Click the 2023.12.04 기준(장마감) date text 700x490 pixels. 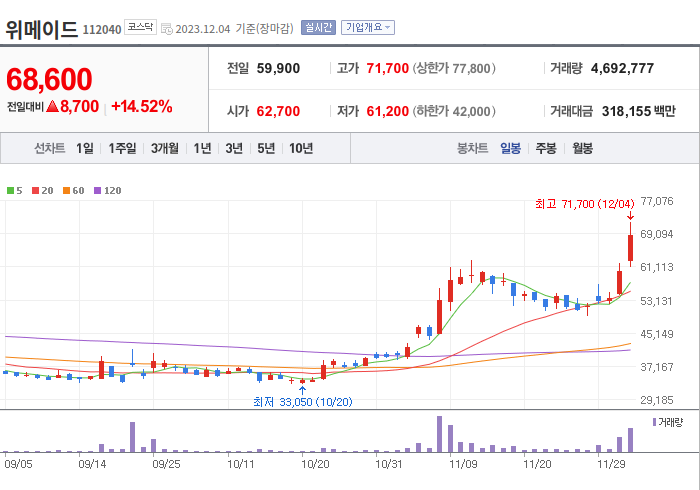tap(234, 29)
